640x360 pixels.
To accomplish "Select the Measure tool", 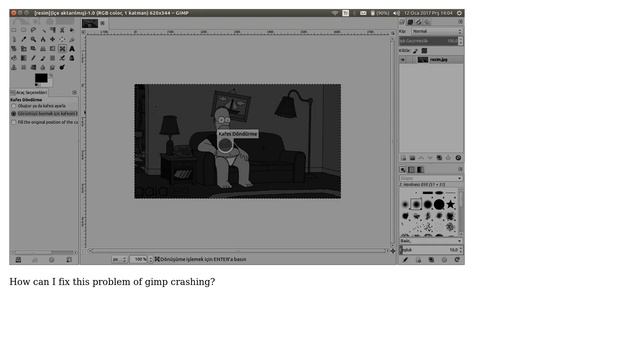I will tap(43, 40).
